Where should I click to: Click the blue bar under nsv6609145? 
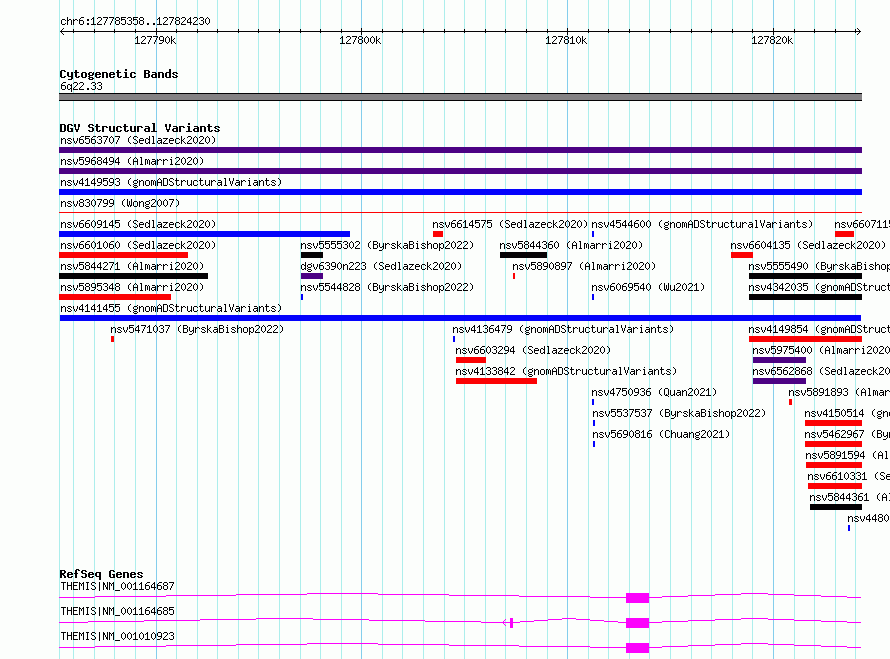204,234
